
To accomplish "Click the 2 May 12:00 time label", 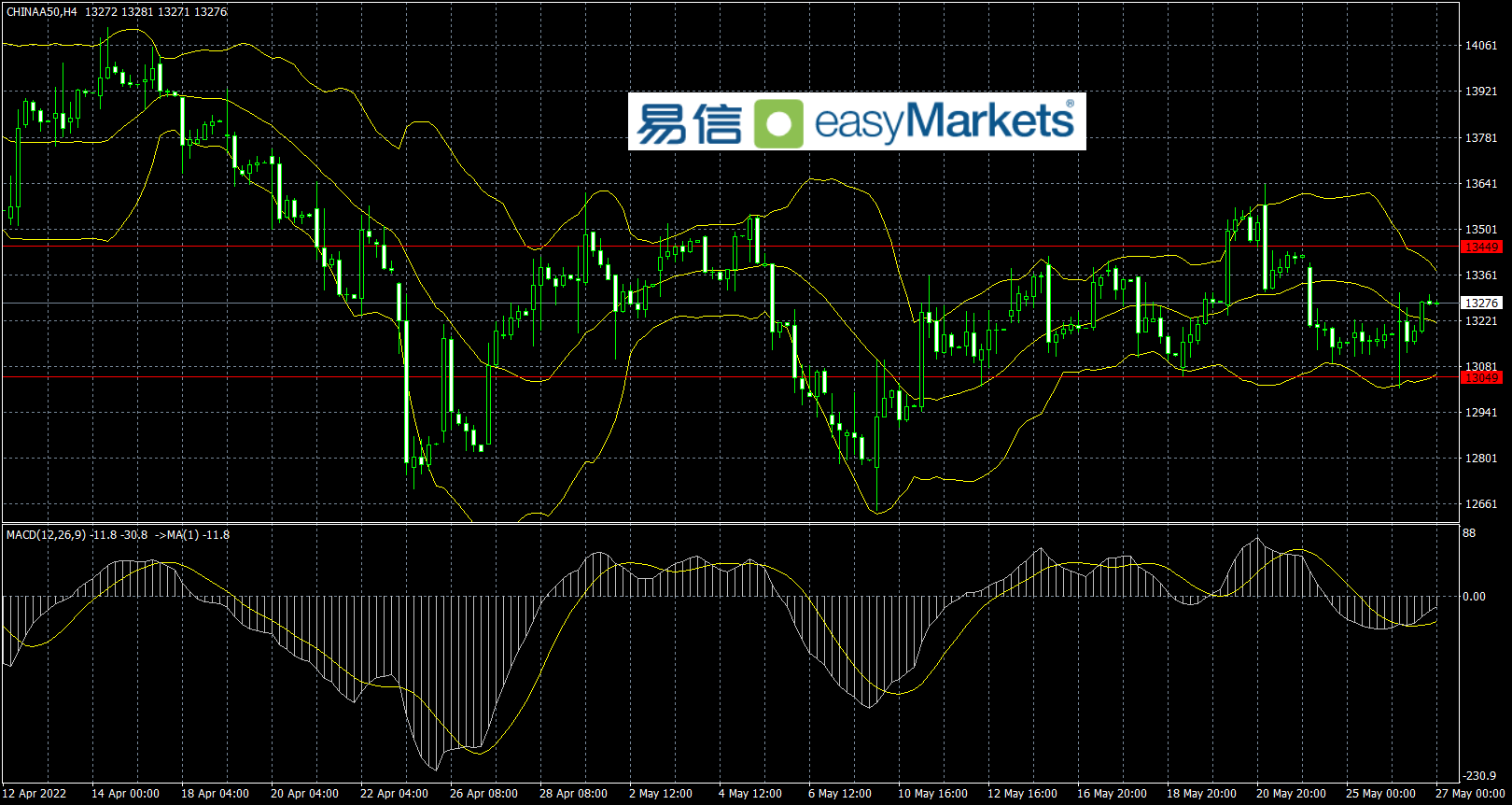I will (661, 794).
